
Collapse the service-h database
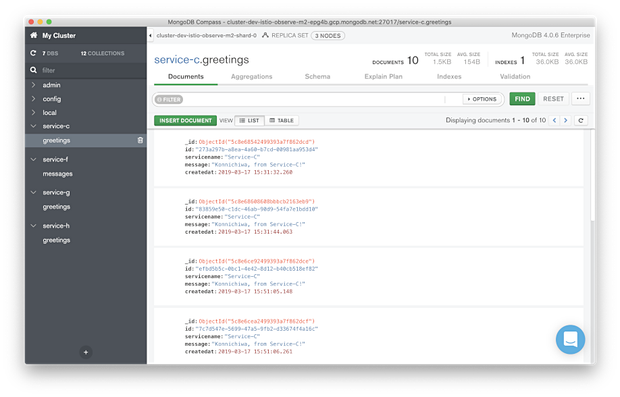(x=33, y=225)
